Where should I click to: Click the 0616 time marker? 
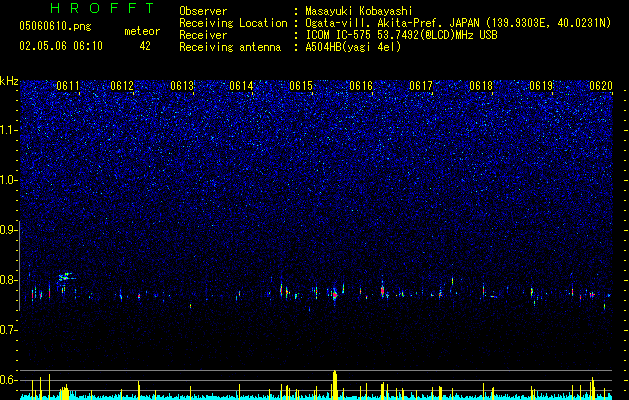coord(361,86)
